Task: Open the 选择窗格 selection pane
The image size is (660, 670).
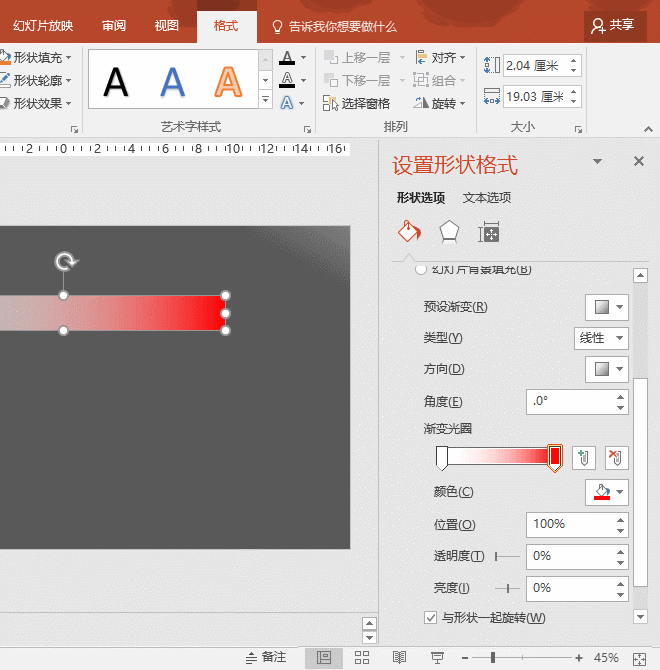Action: tap(356, 103)
